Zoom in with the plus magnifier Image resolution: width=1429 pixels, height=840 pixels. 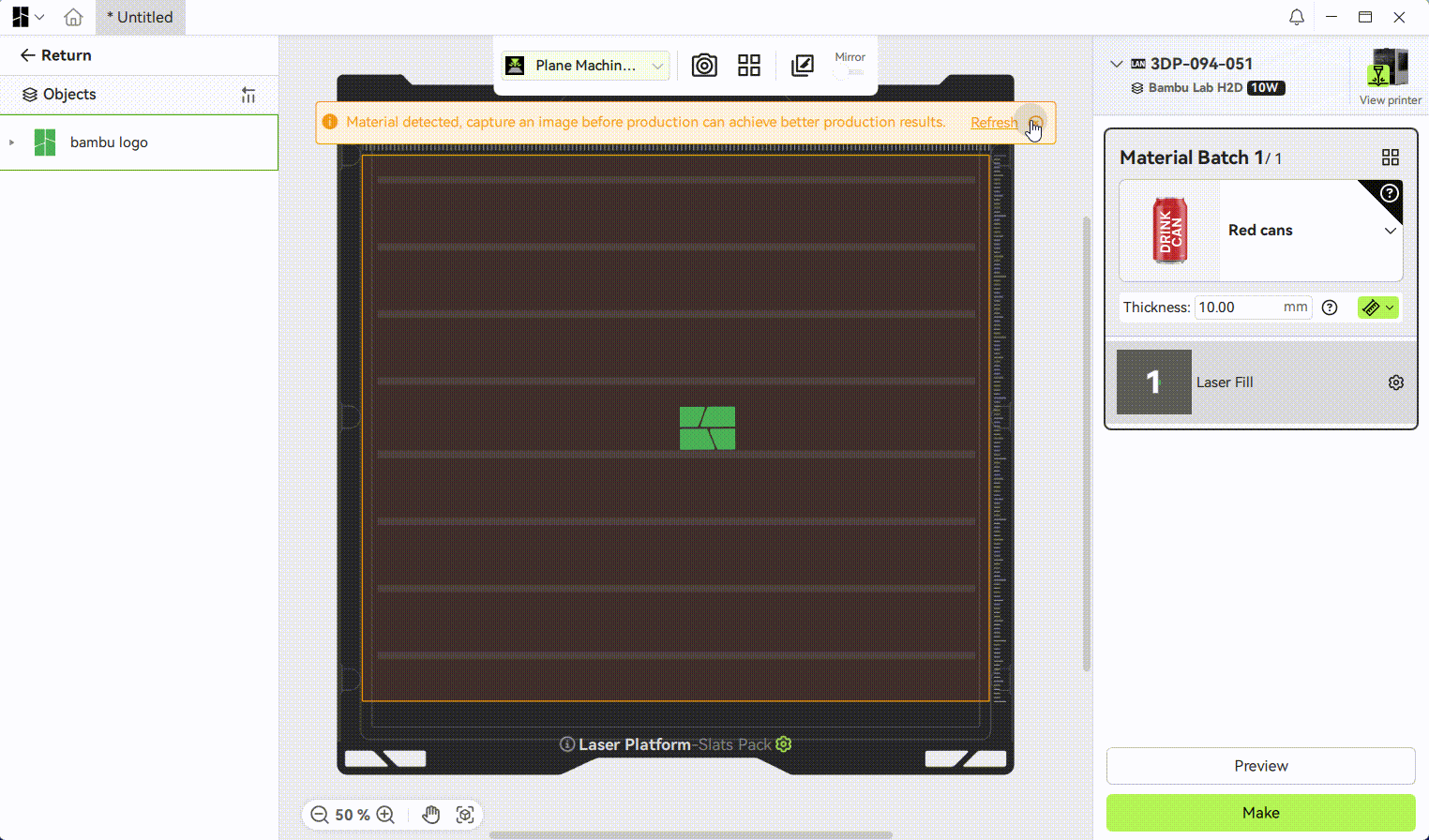[385, 815]
